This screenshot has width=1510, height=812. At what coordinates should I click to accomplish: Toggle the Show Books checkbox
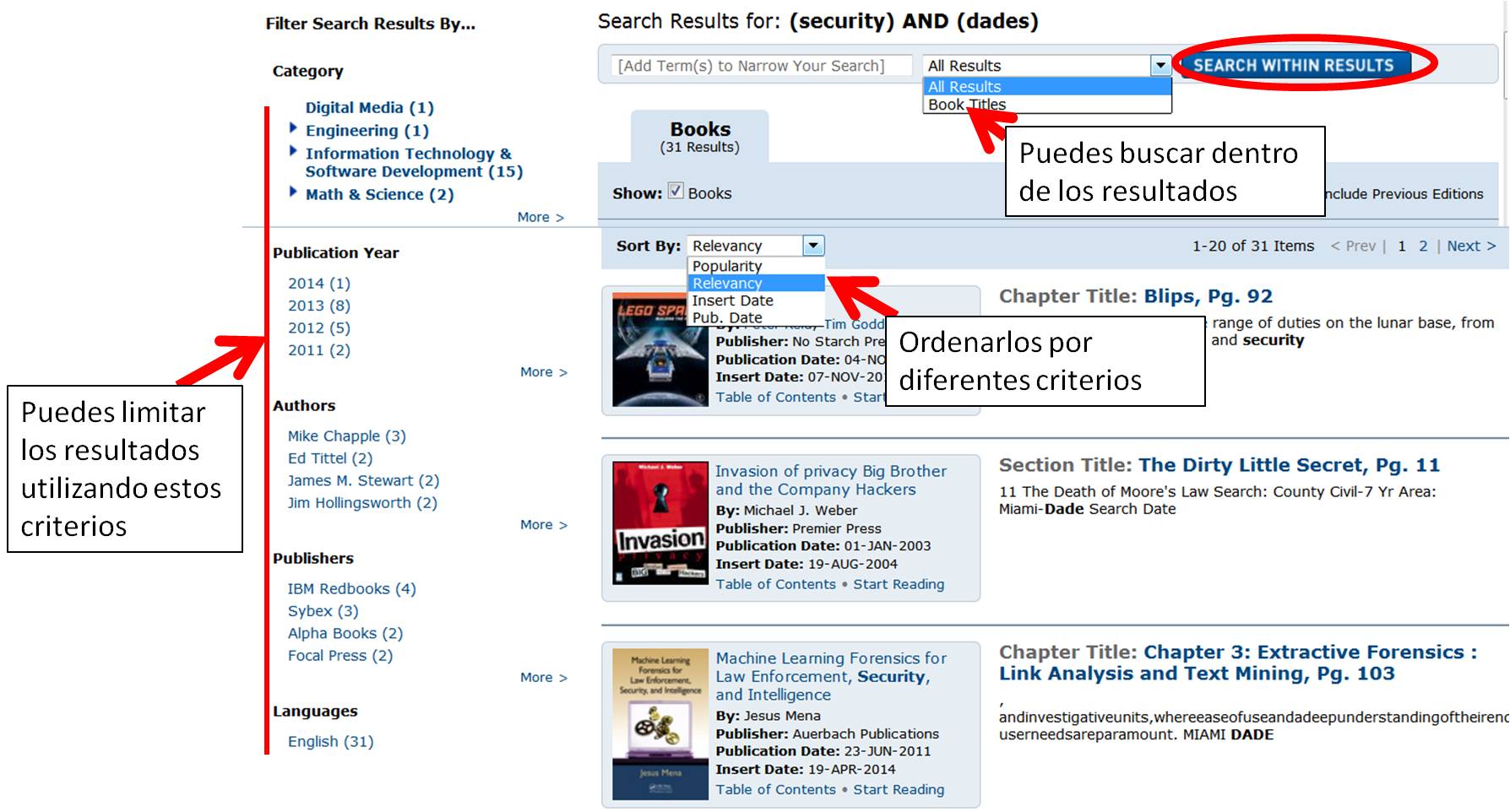click(676, 191)
